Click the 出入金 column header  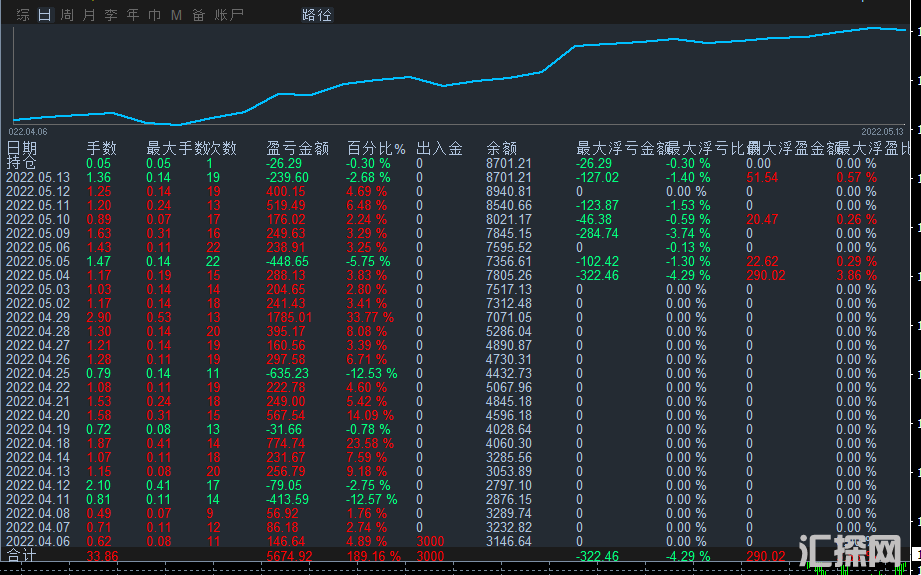(x=439, y=148)
